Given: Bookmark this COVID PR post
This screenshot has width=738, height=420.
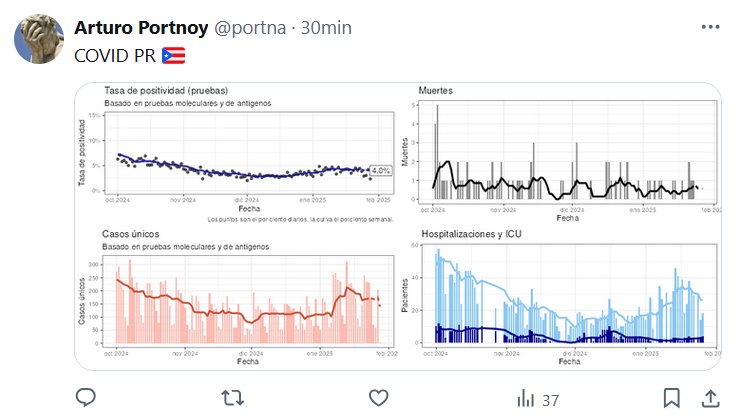Looking at the screenshot, I should coord(673,398).
